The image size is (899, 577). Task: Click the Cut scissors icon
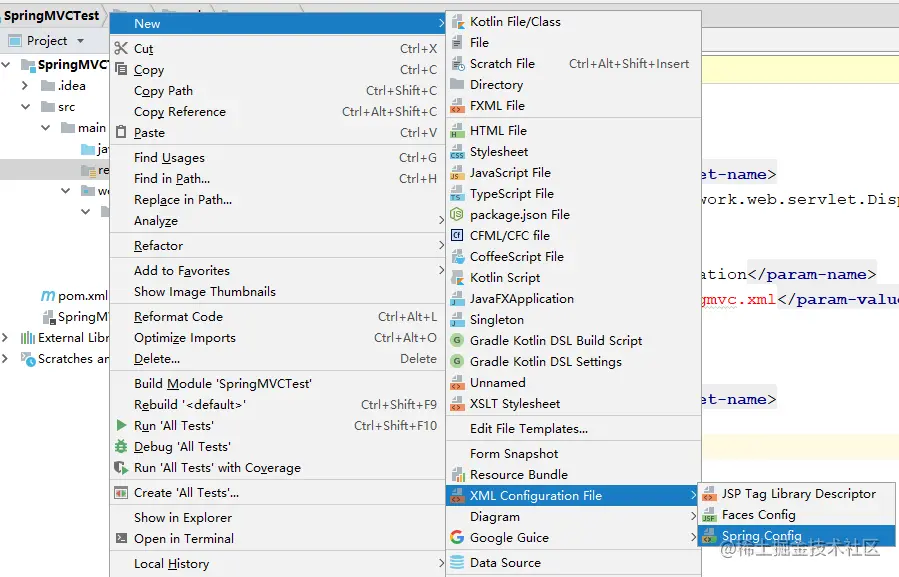click(x=121, y=48)
